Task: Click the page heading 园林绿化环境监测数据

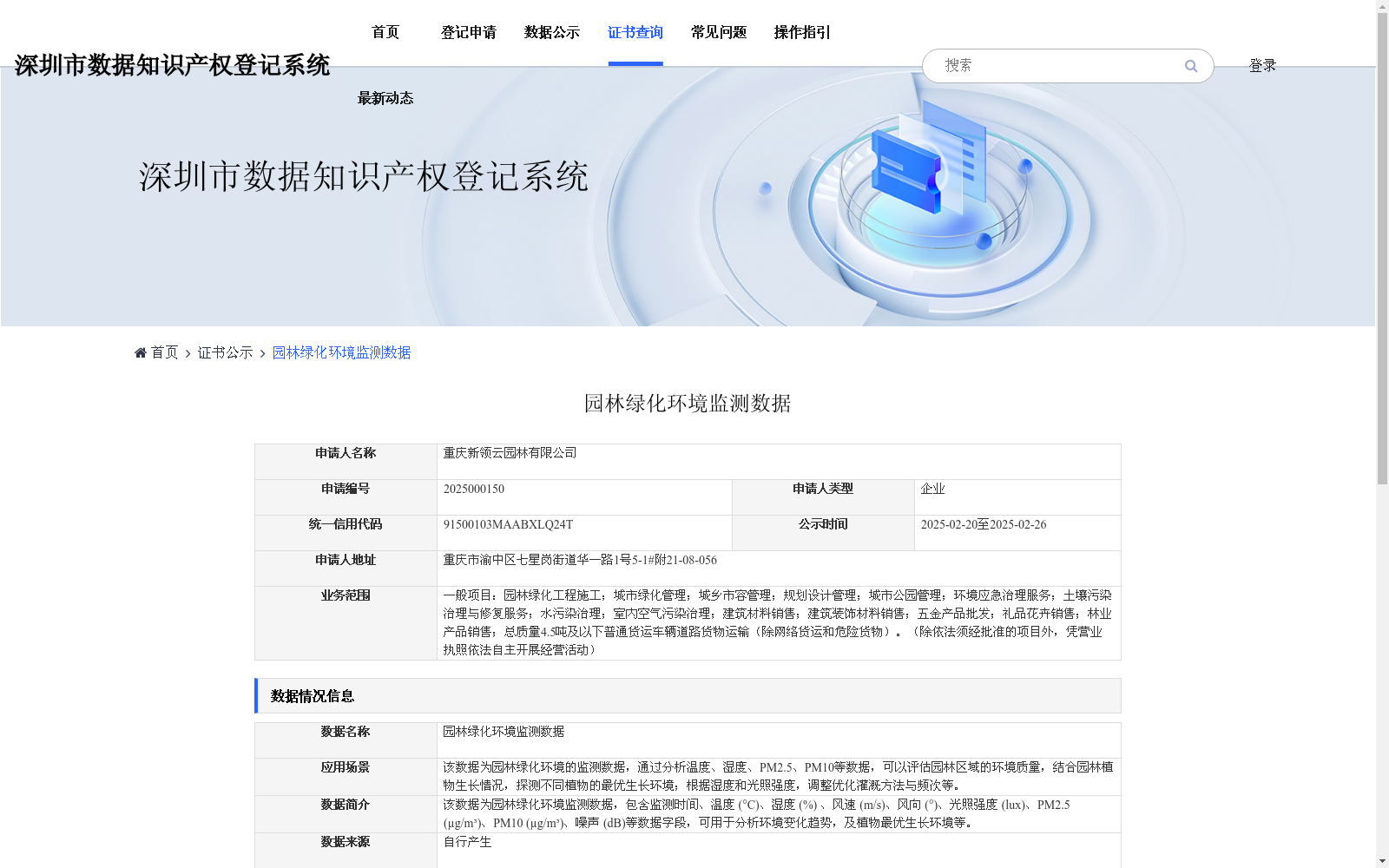Action: (688, 404)
